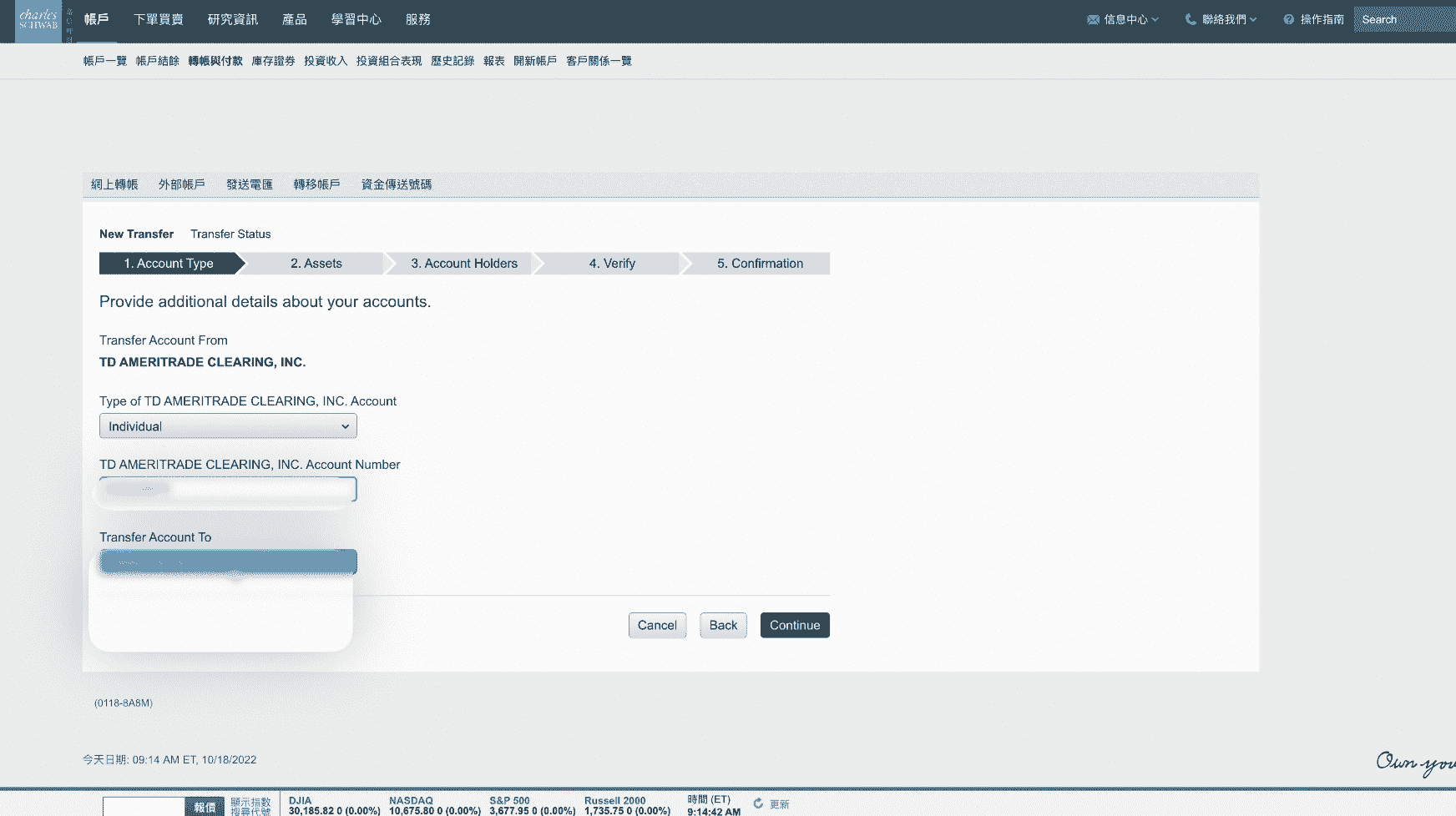Open the 研究資訊 menu
Viewport: 1456px width, 816px height.
pos(232,19)
